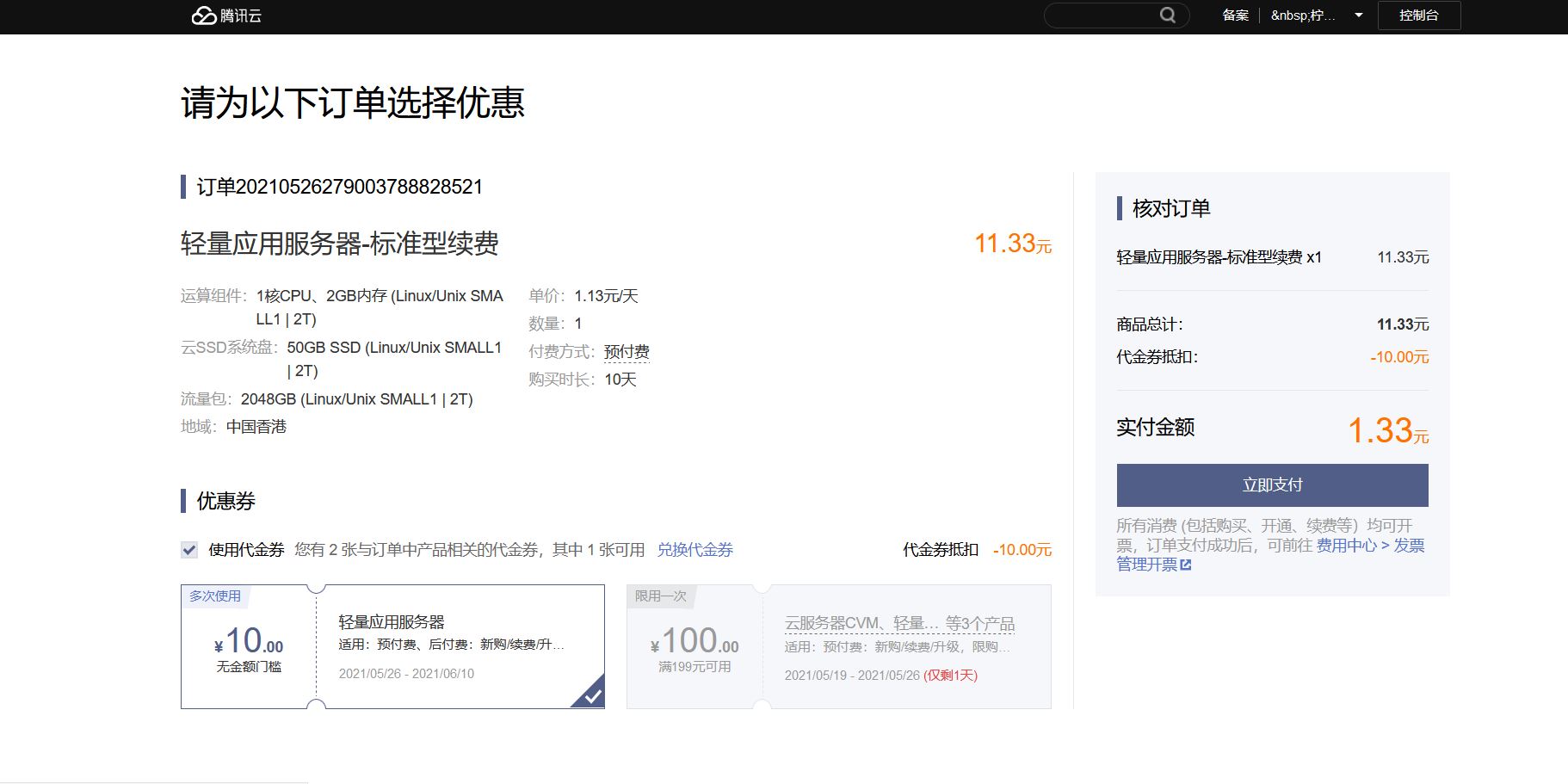Viewport: 1568px width, 784px height.
Task: Click the 限用一次 coupon tag
Action: pos(660,596)
